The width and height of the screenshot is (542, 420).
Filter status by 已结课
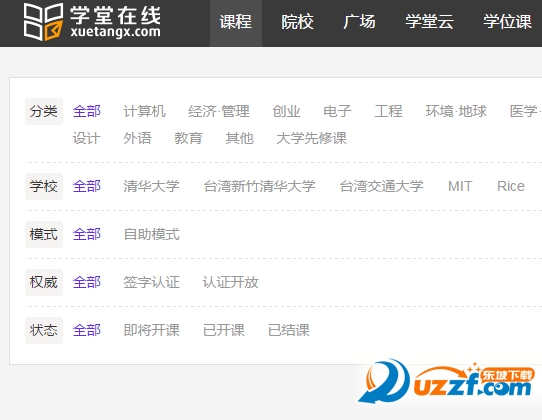coord(289,330)
